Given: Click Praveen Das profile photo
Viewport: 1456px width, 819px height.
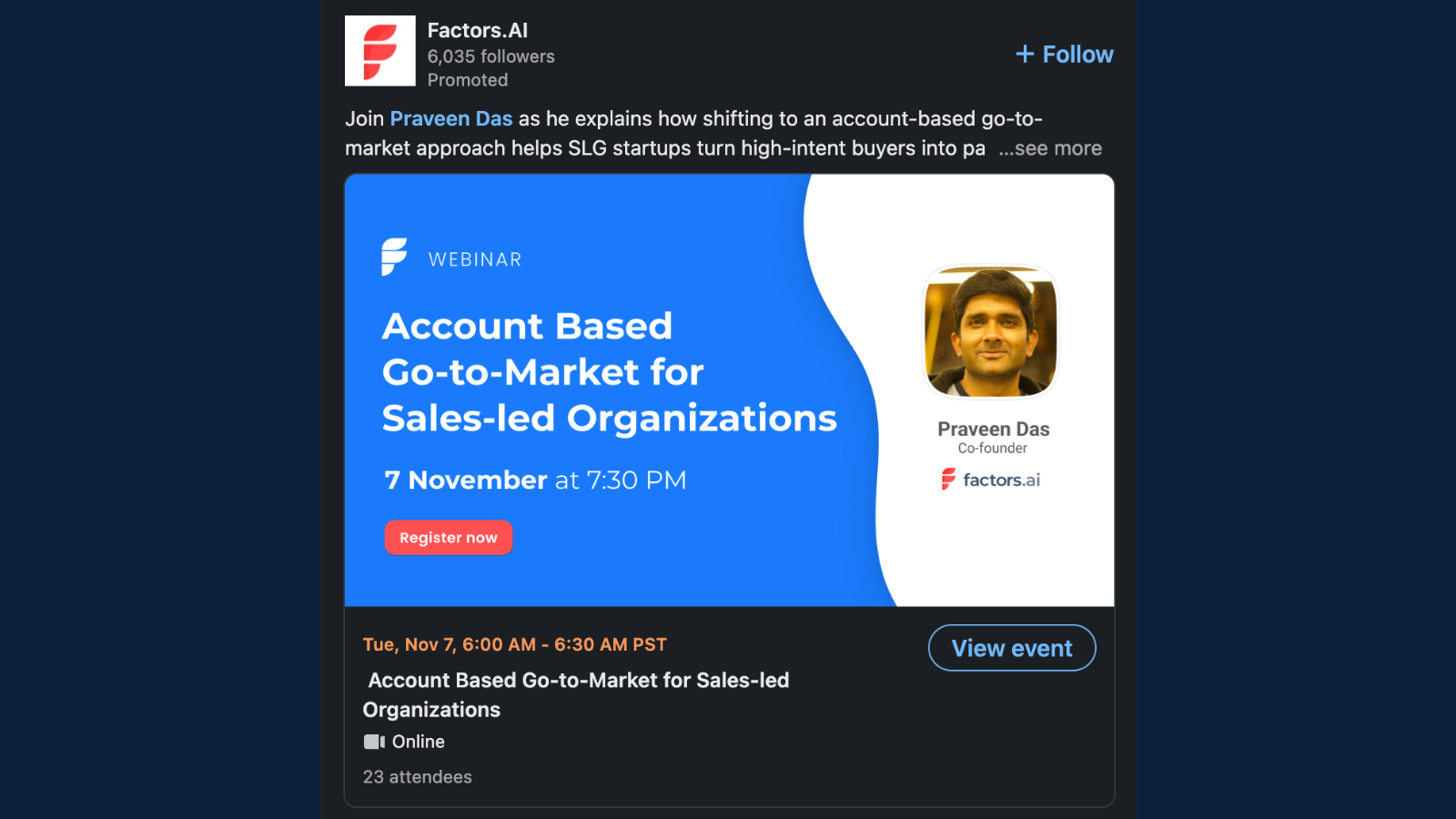Looking at the screenshot, I should (990, 333).
